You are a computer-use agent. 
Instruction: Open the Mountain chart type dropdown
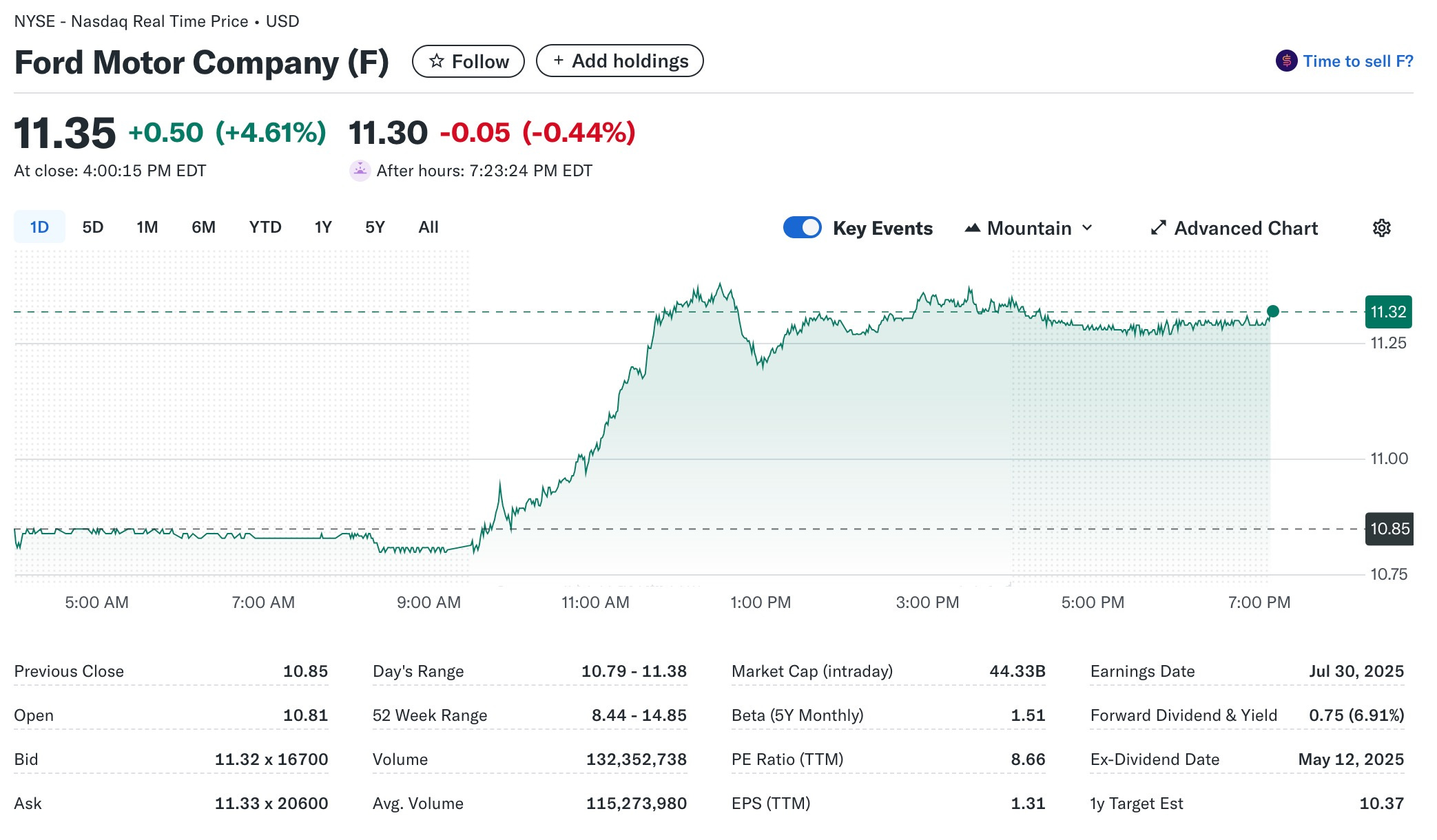coord(1028,228)
